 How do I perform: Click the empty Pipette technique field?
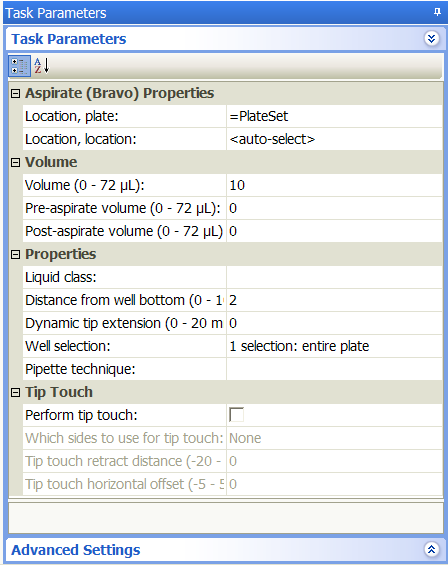click(x=334, y=369)
